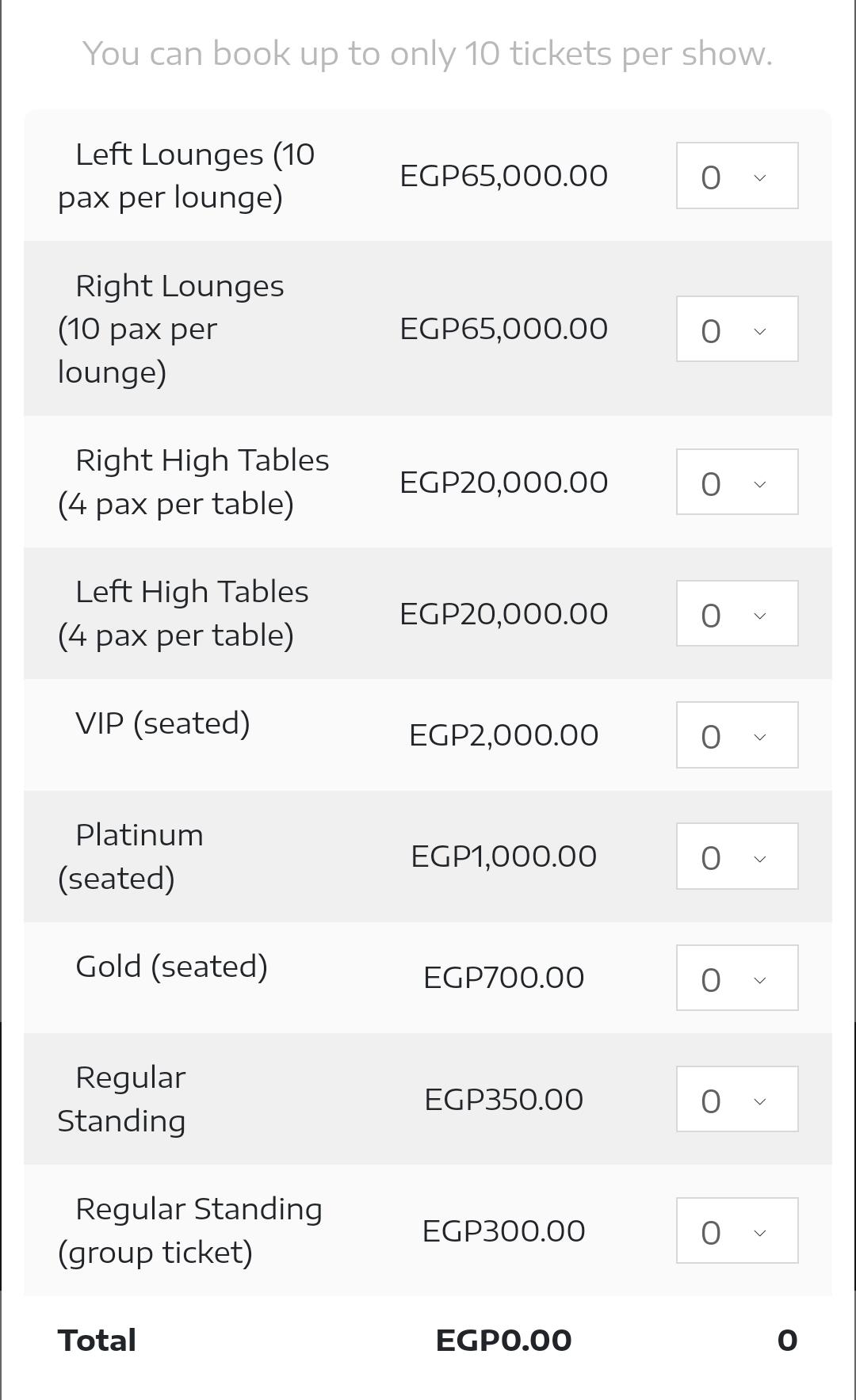Image resolution: width=856 pixels, height=1400 pixels.
Task: Select Gold (seated) ticket quantity
Action: coord(736,978)
